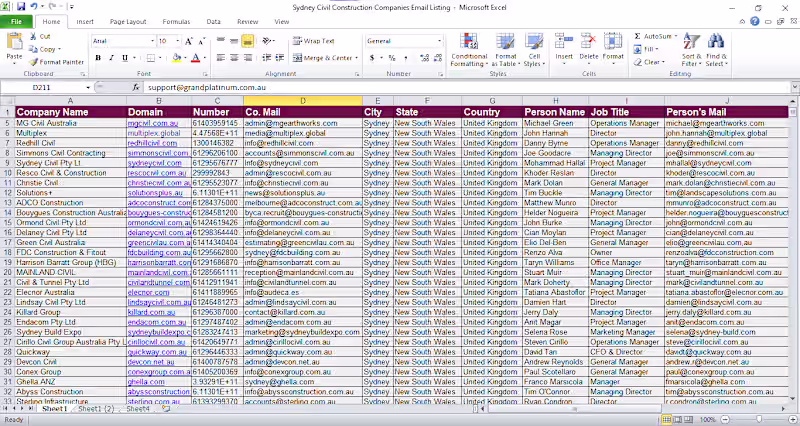Click Increase Indent icon

[280, 58]
